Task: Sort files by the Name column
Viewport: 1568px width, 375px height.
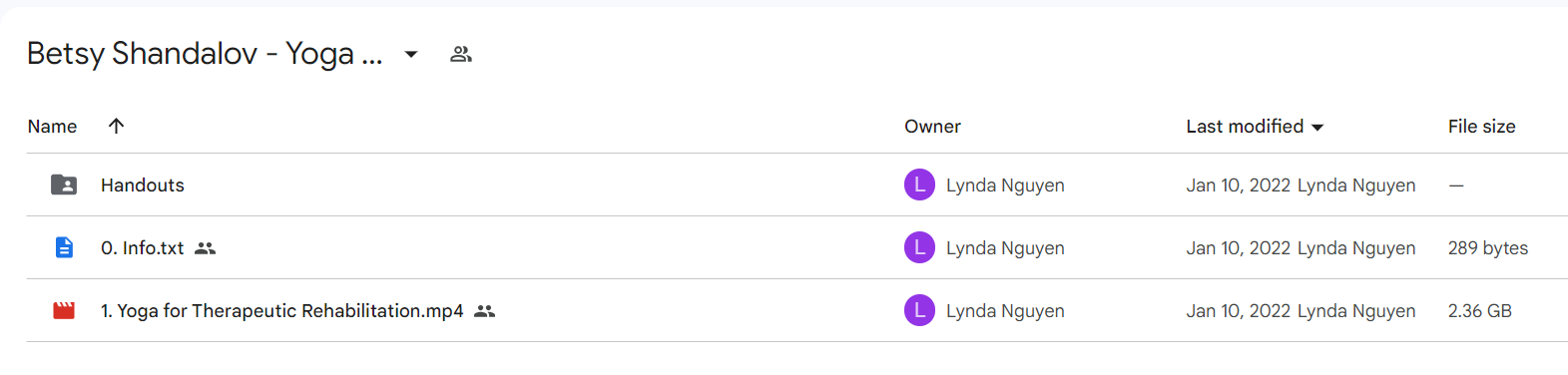Action: tap(52, 127)
